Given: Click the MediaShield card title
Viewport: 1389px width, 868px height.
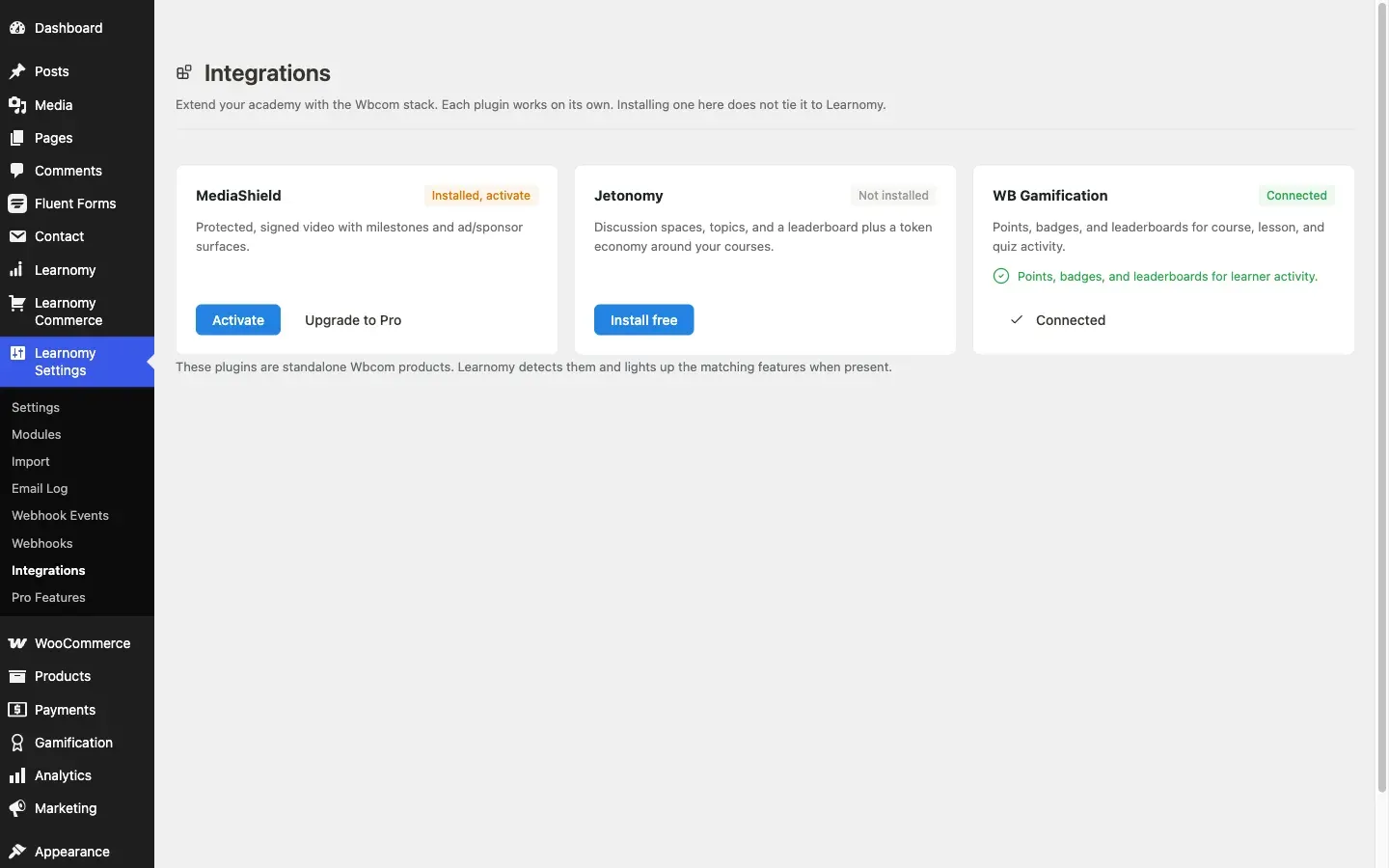Looking at the screenshot, I should click(x=238, y=195).
